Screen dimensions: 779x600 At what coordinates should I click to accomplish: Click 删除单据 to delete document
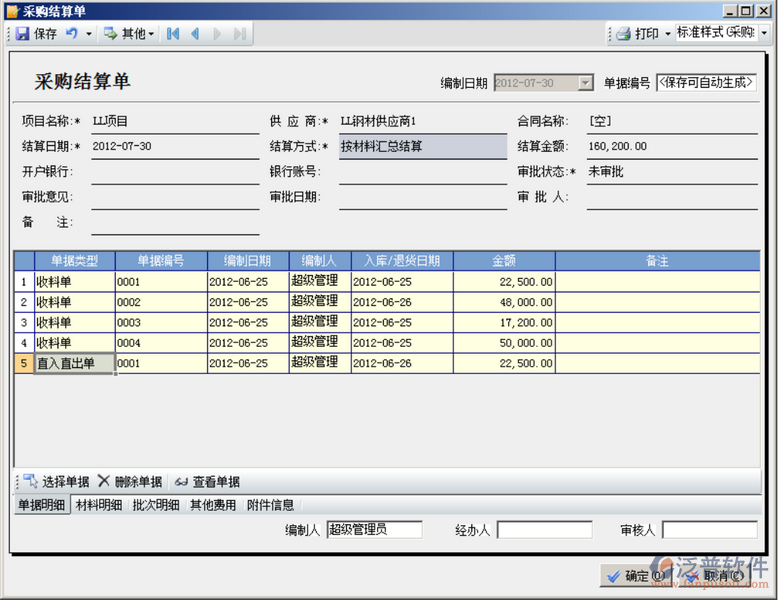click(x=130, y=482)
